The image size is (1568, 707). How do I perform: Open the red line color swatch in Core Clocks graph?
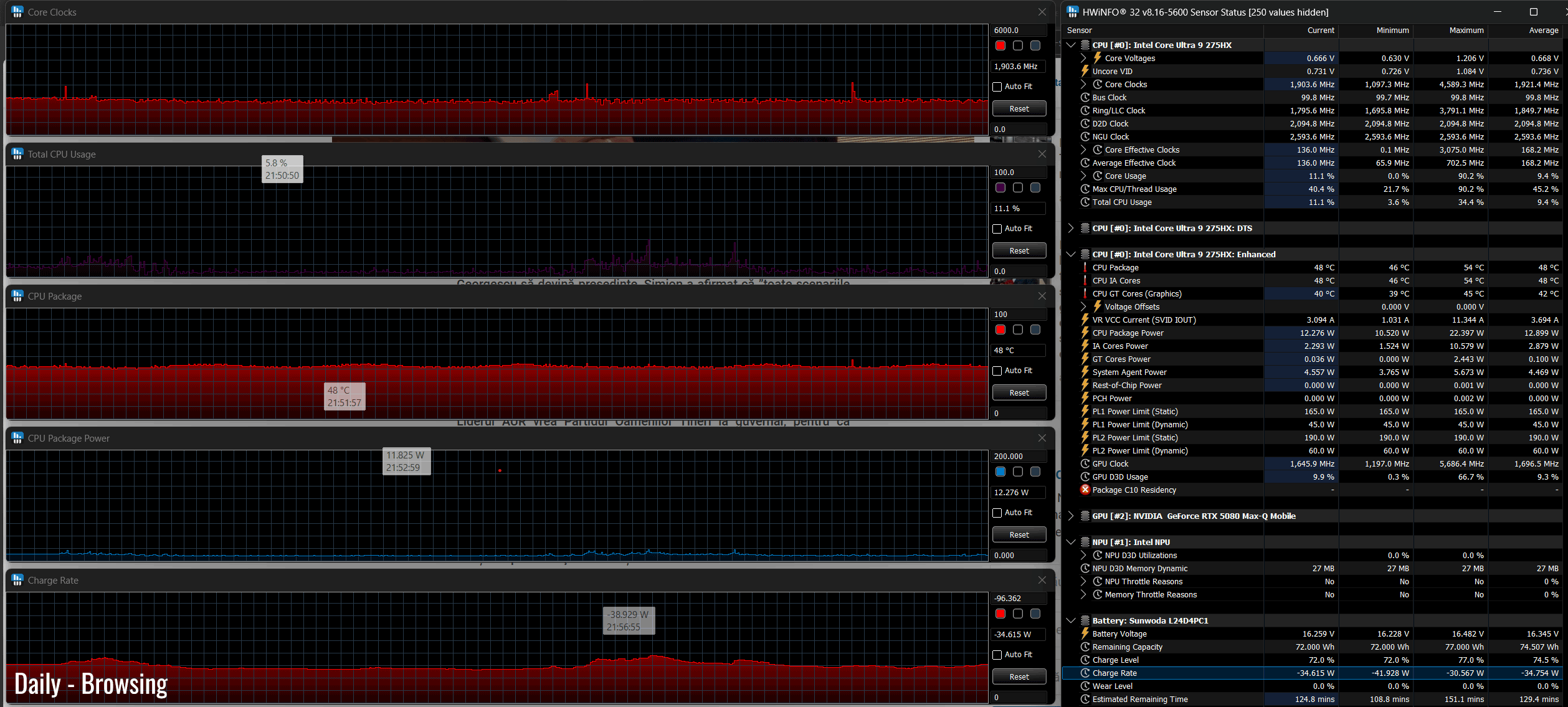1000,45
